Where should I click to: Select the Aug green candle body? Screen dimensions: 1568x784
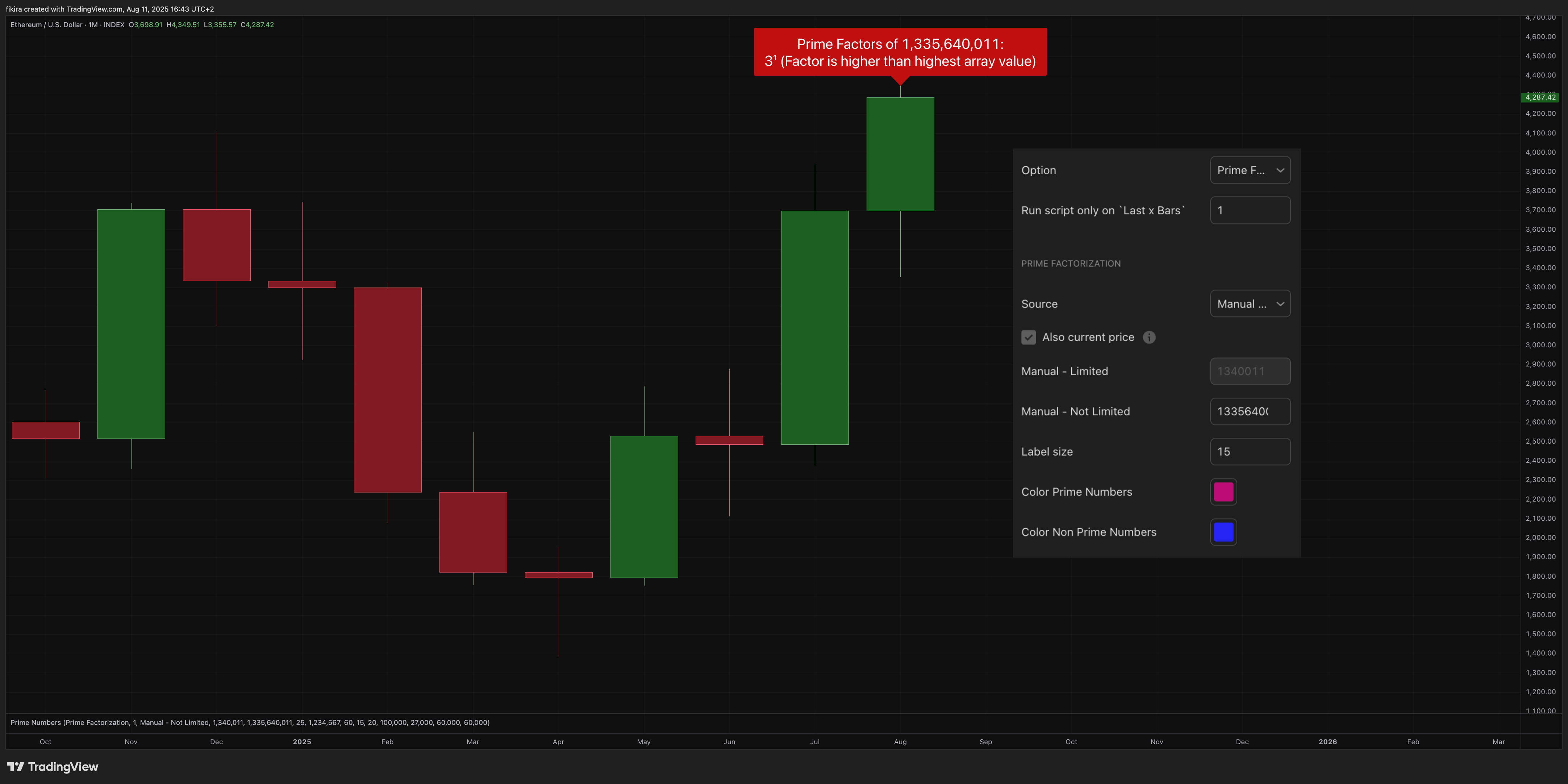coord(900,155)
